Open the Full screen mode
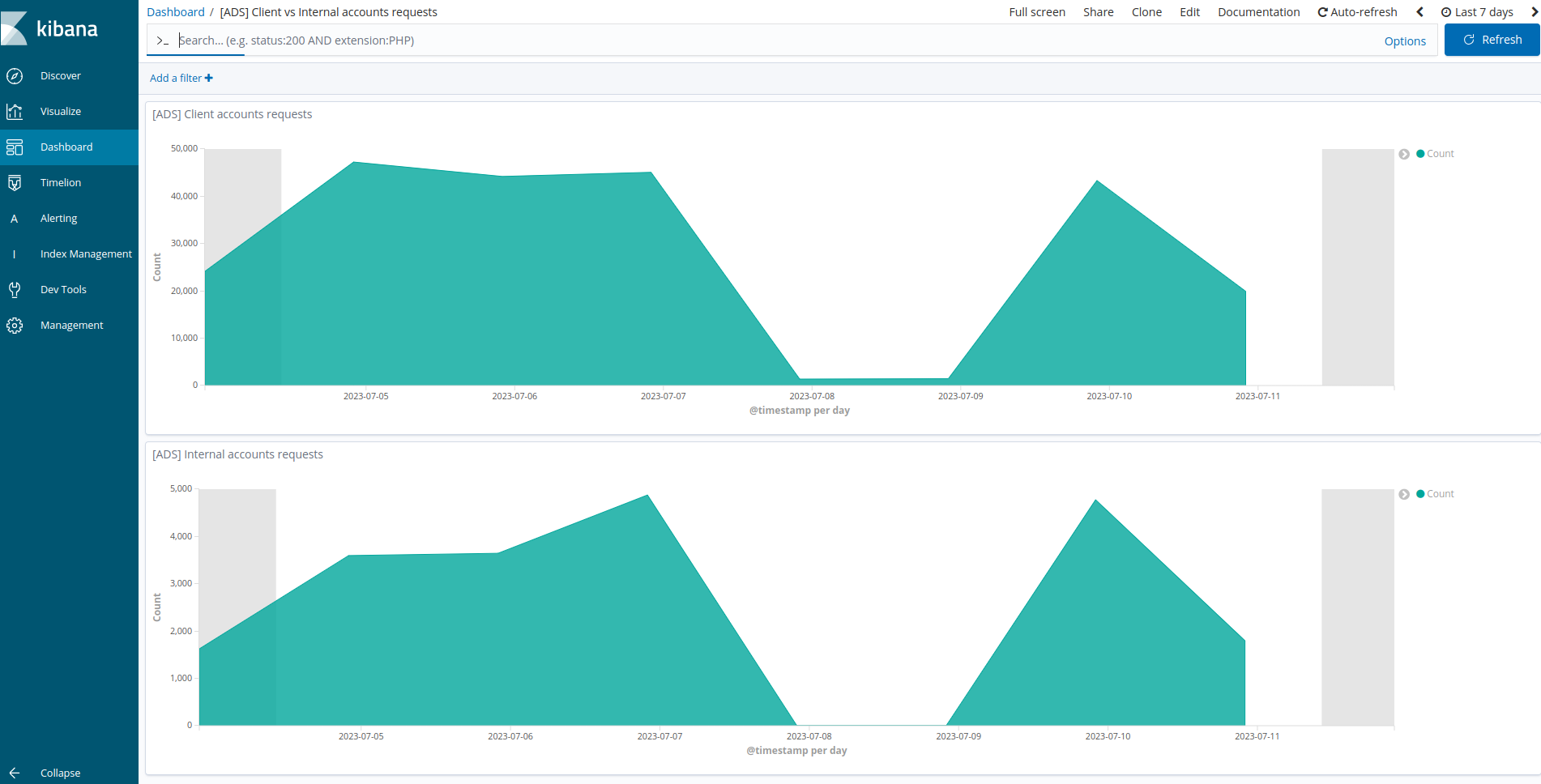The width and height of the screenshot is (1541, 784). 1037,12
